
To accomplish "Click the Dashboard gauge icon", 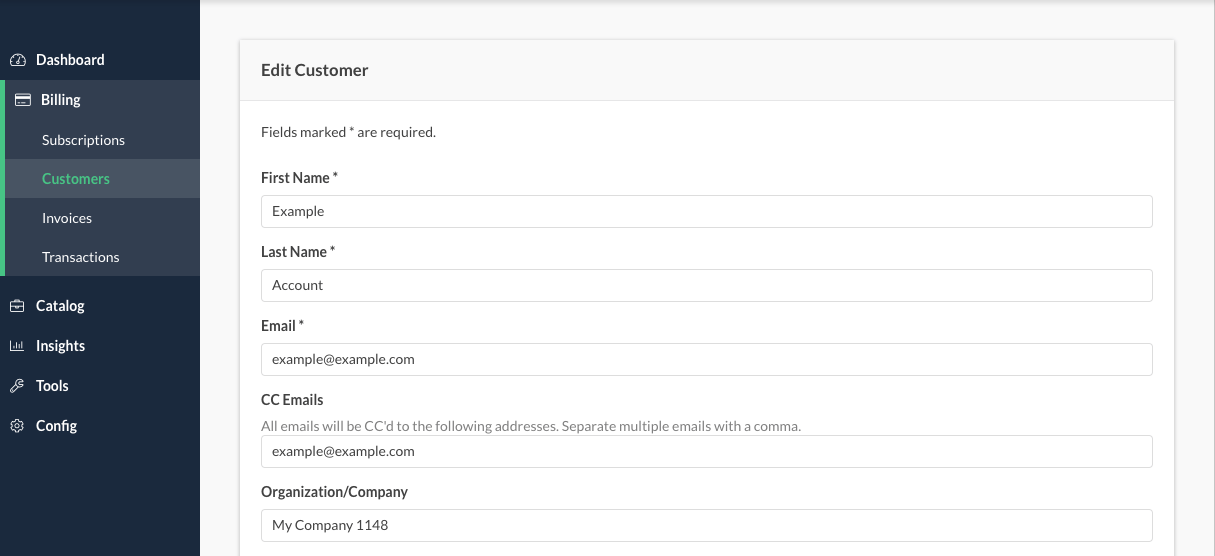I will pyautogui.click(x=17, y=60).
